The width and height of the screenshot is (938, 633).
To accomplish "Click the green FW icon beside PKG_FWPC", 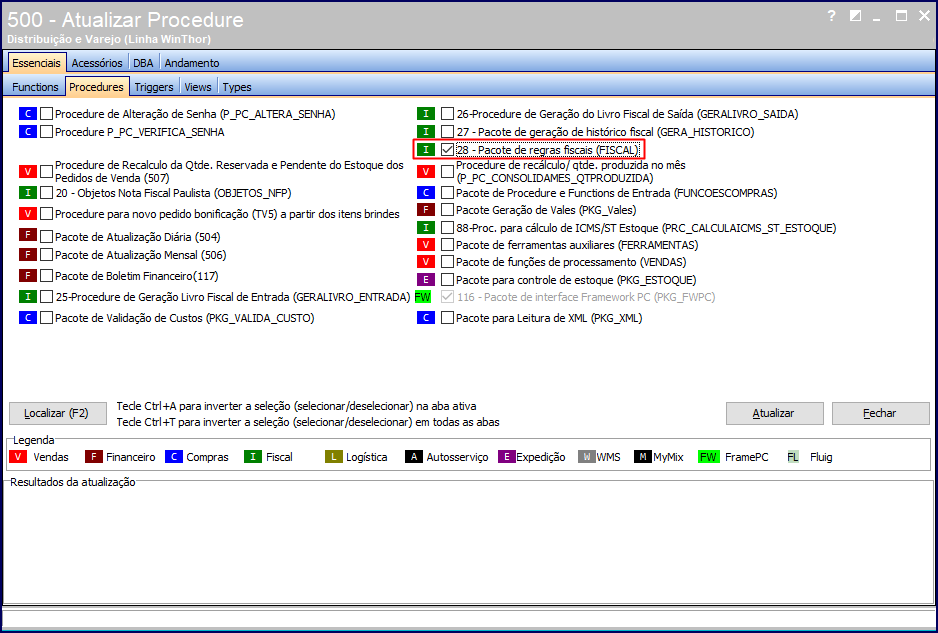I will pos(423,297).
